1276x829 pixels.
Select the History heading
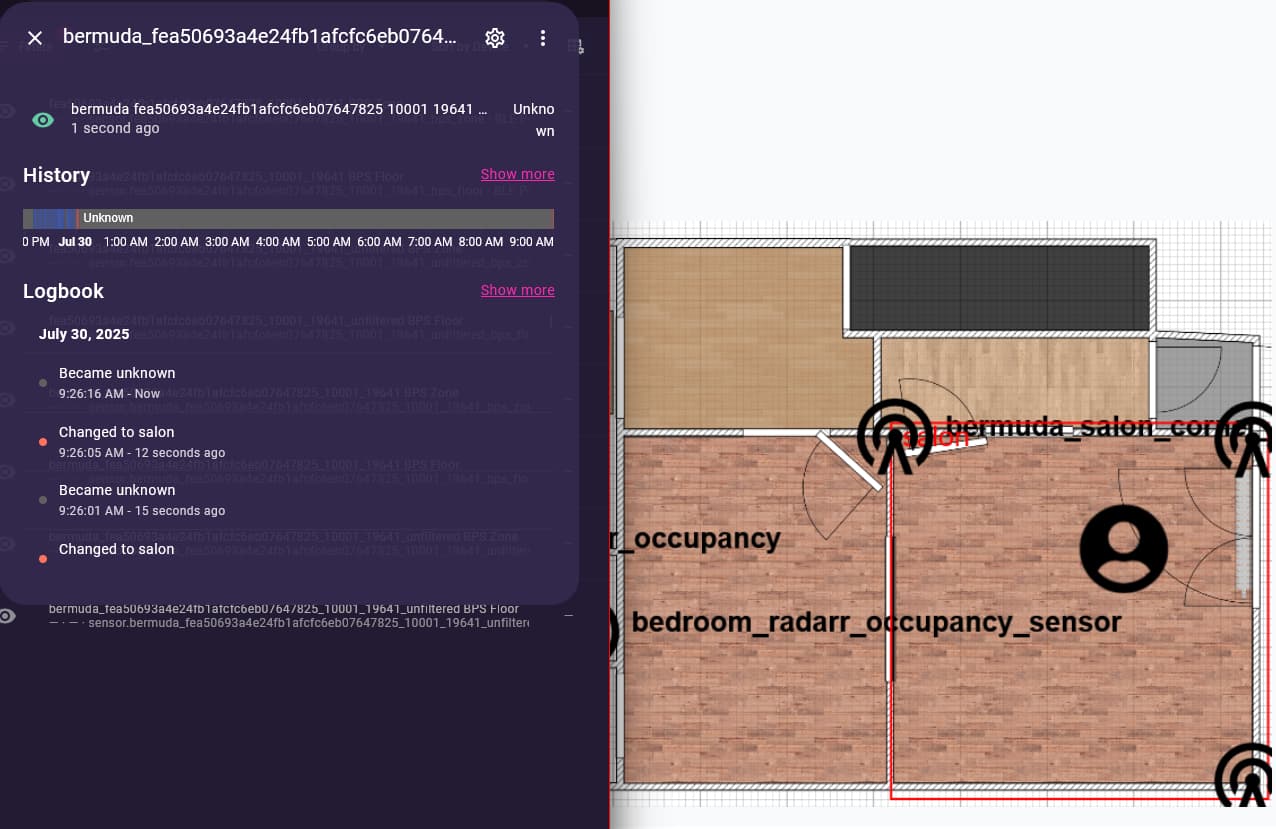[x=56, y=175]
